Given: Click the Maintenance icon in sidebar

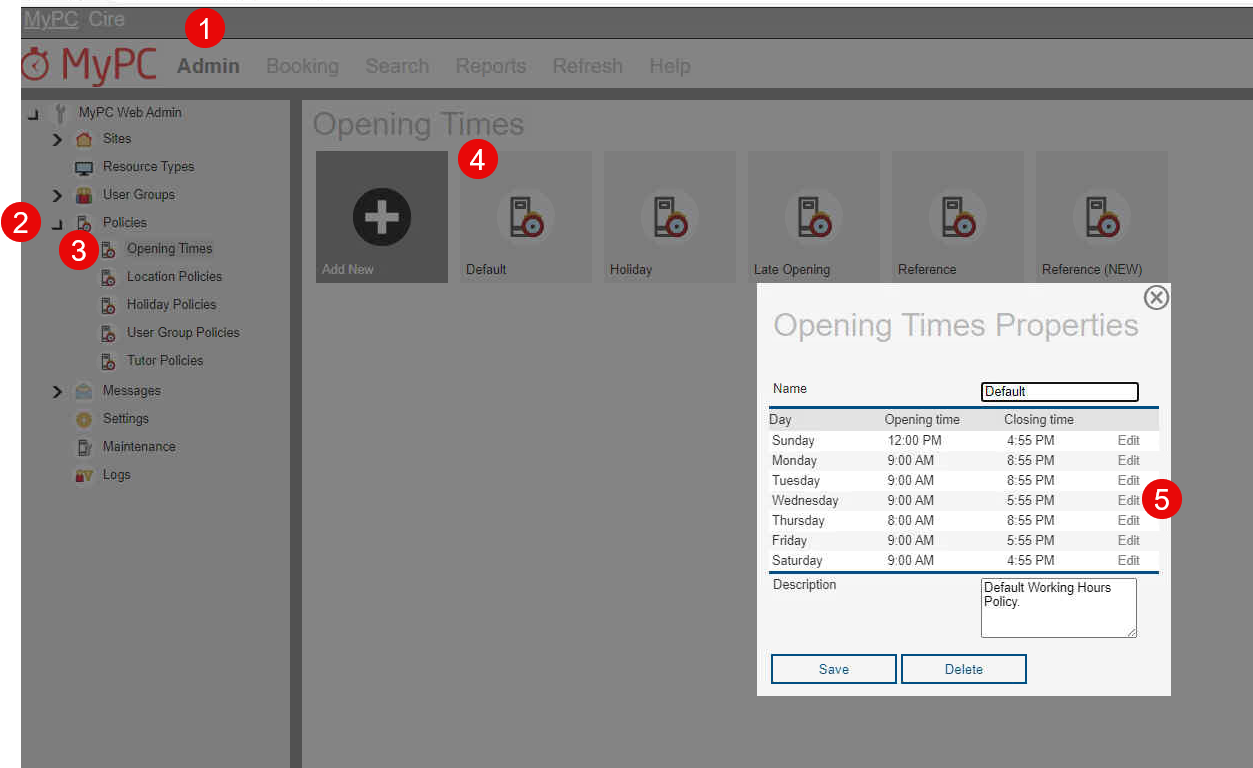Looking at the screenshot, I should (84, 447).
